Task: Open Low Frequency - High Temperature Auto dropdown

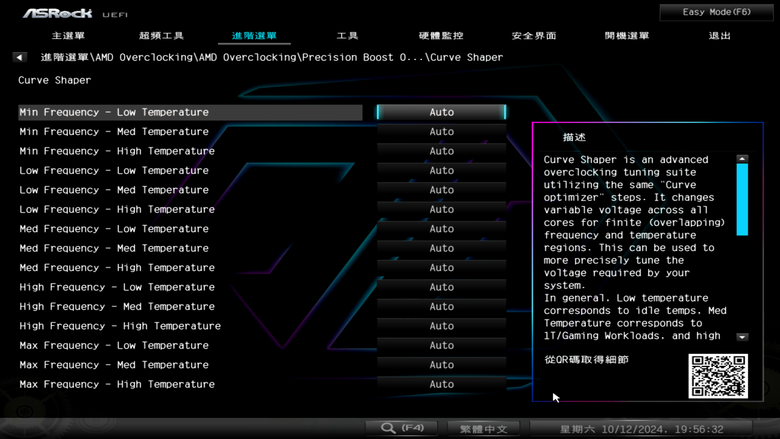Action: click(x=442, y=209)
